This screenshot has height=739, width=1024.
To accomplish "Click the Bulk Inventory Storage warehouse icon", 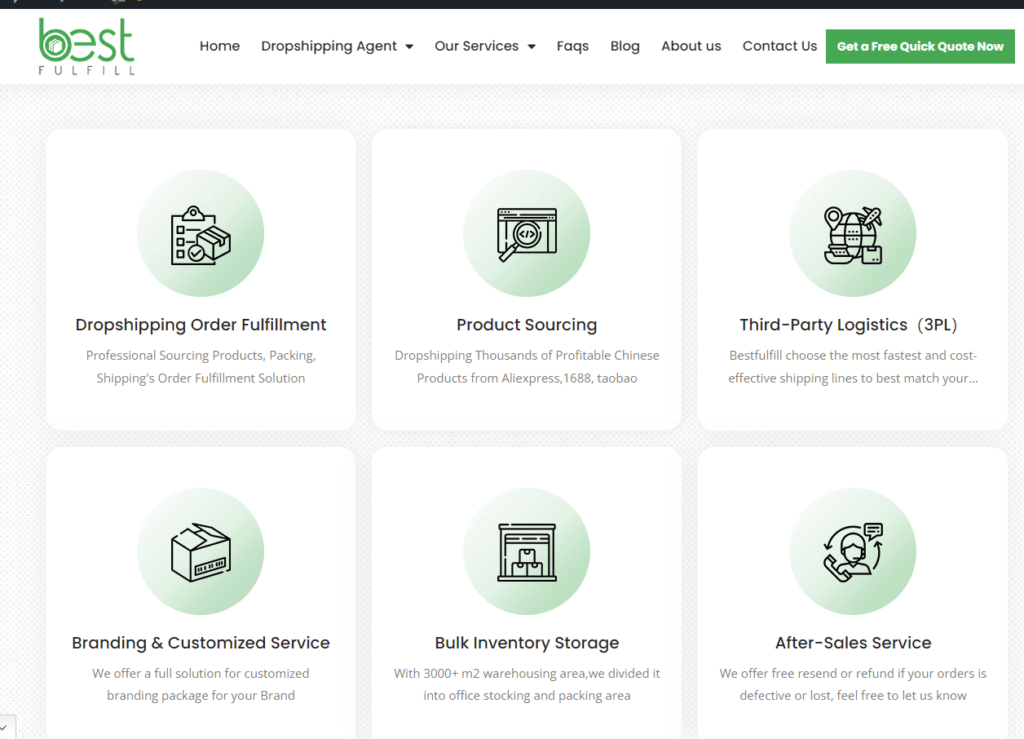I will pyautogui.click(x=526, y=552).
